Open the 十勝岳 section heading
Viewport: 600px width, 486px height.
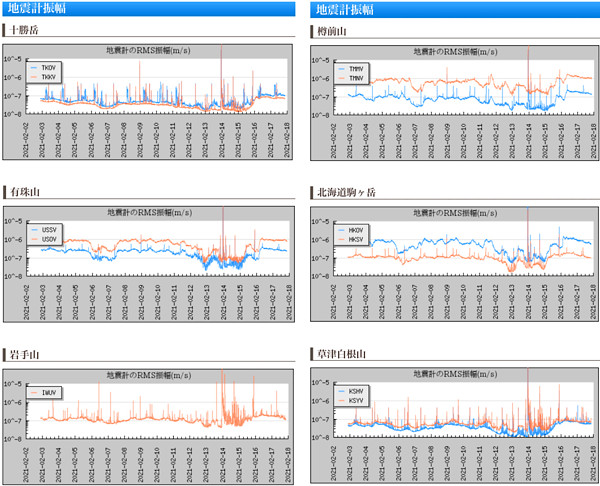point(20,31)
